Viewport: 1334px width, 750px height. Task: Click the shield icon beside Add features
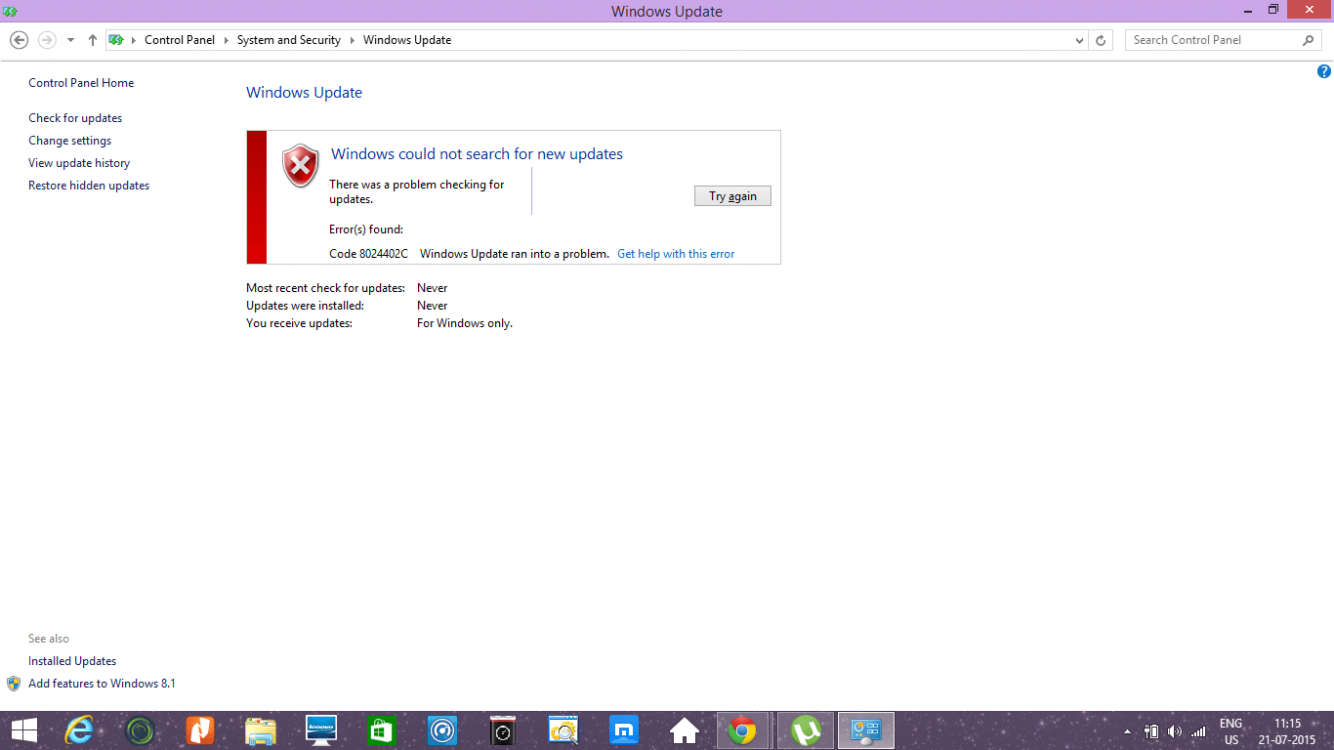pos(14,684)
